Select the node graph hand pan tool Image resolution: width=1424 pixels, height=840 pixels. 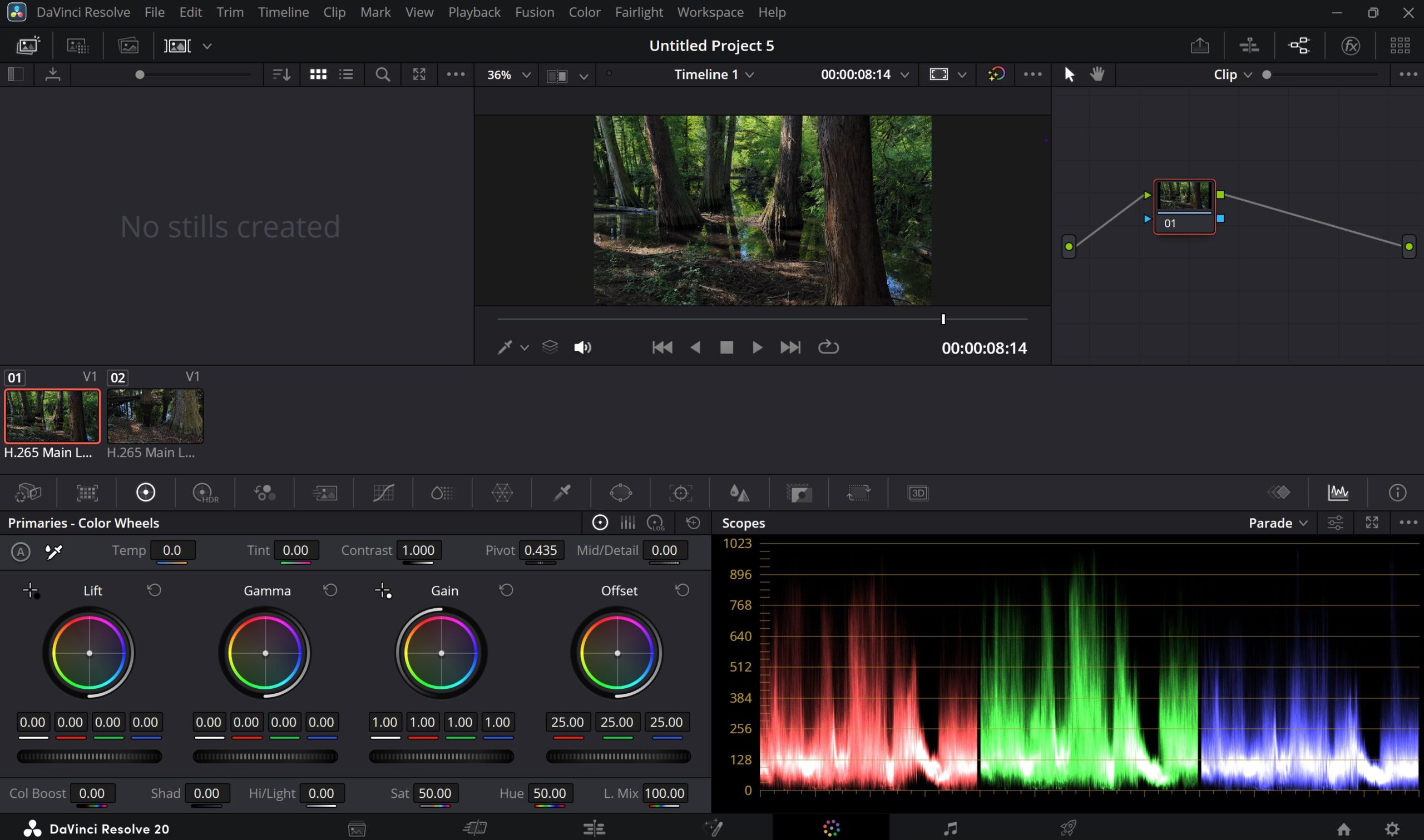tap(1097, 74)
